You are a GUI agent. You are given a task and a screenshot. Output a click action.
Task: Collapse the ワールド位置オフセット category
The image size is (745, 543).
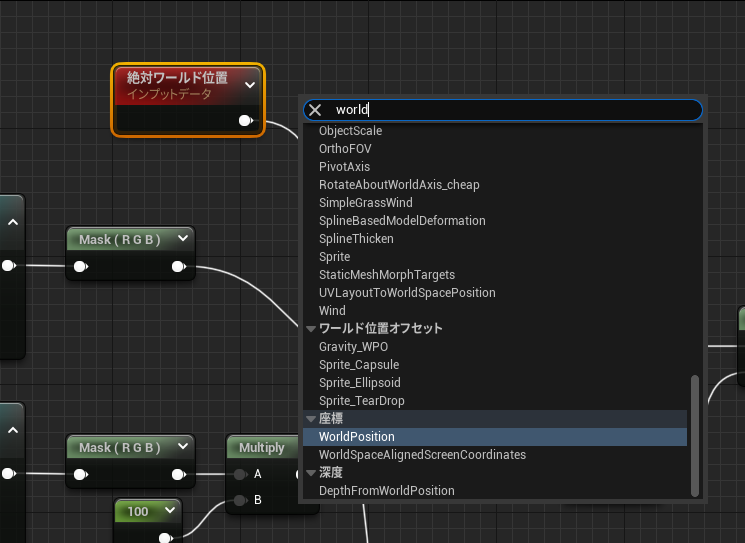tap(311, 329)
